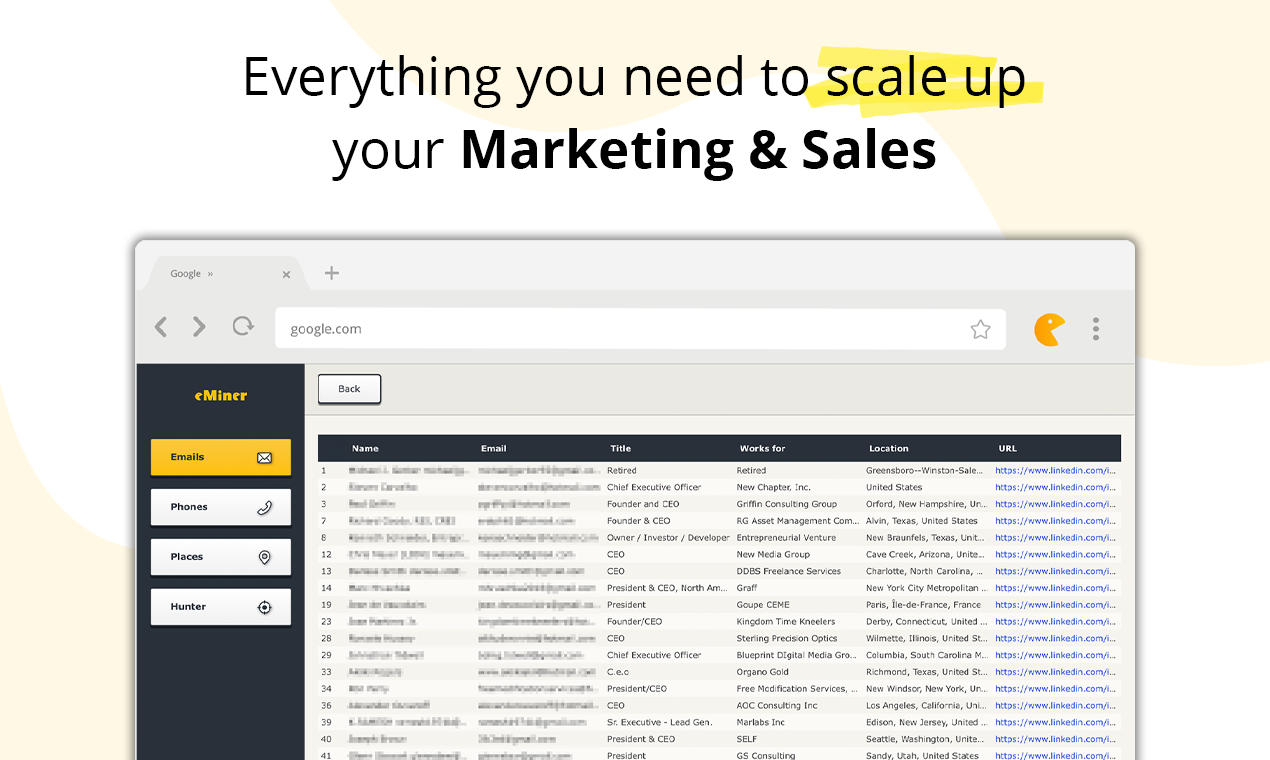This screenshot has width=1270, height=760.
Task: Open LinkedIn URL for New Chapter, Inc. row
Action: [1055, 487]
